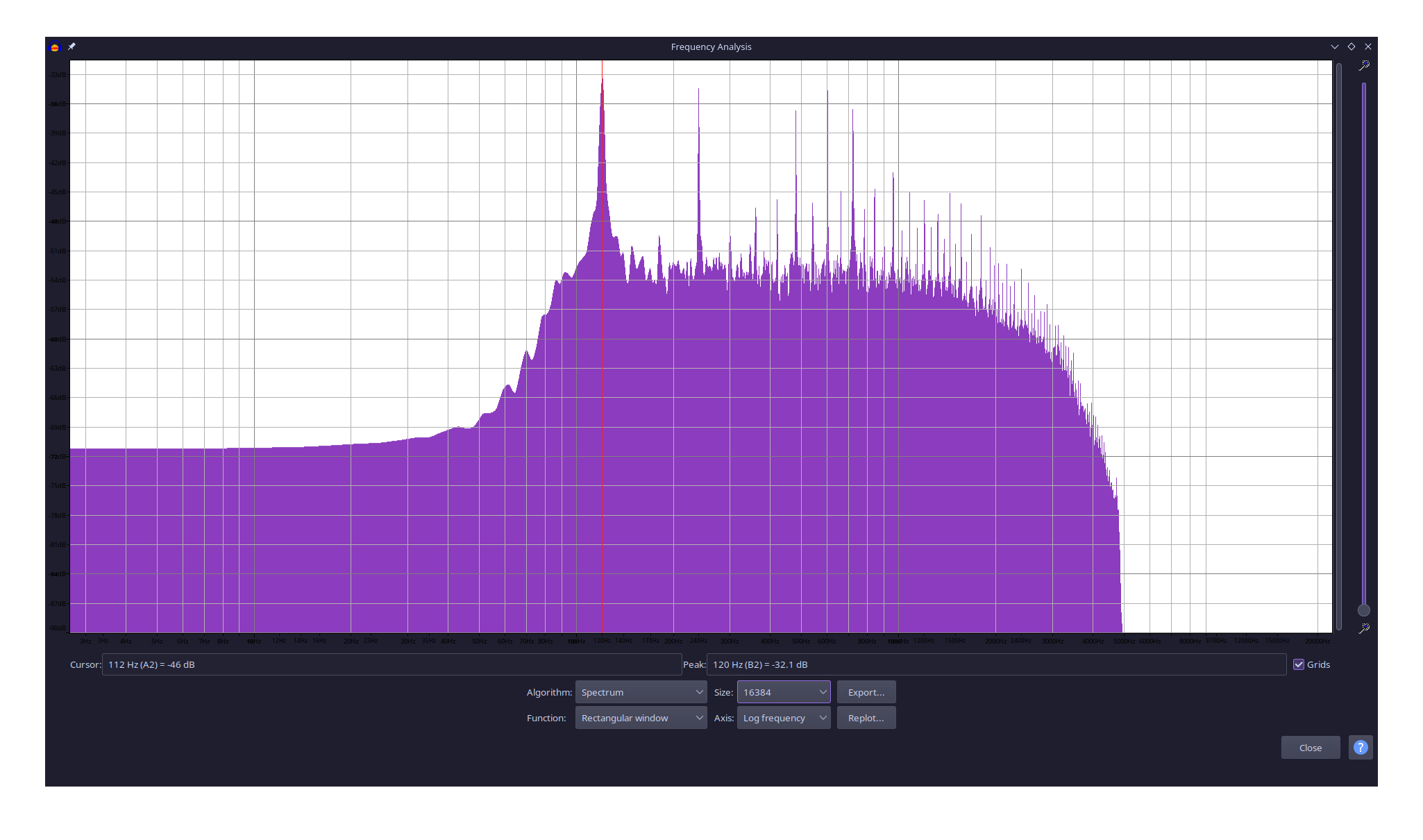The height and width of the screenshot is (840, 1423).
Task: Click the Audacity app icon in title bar
Action: pyautogui.click(x=55, y=47)
